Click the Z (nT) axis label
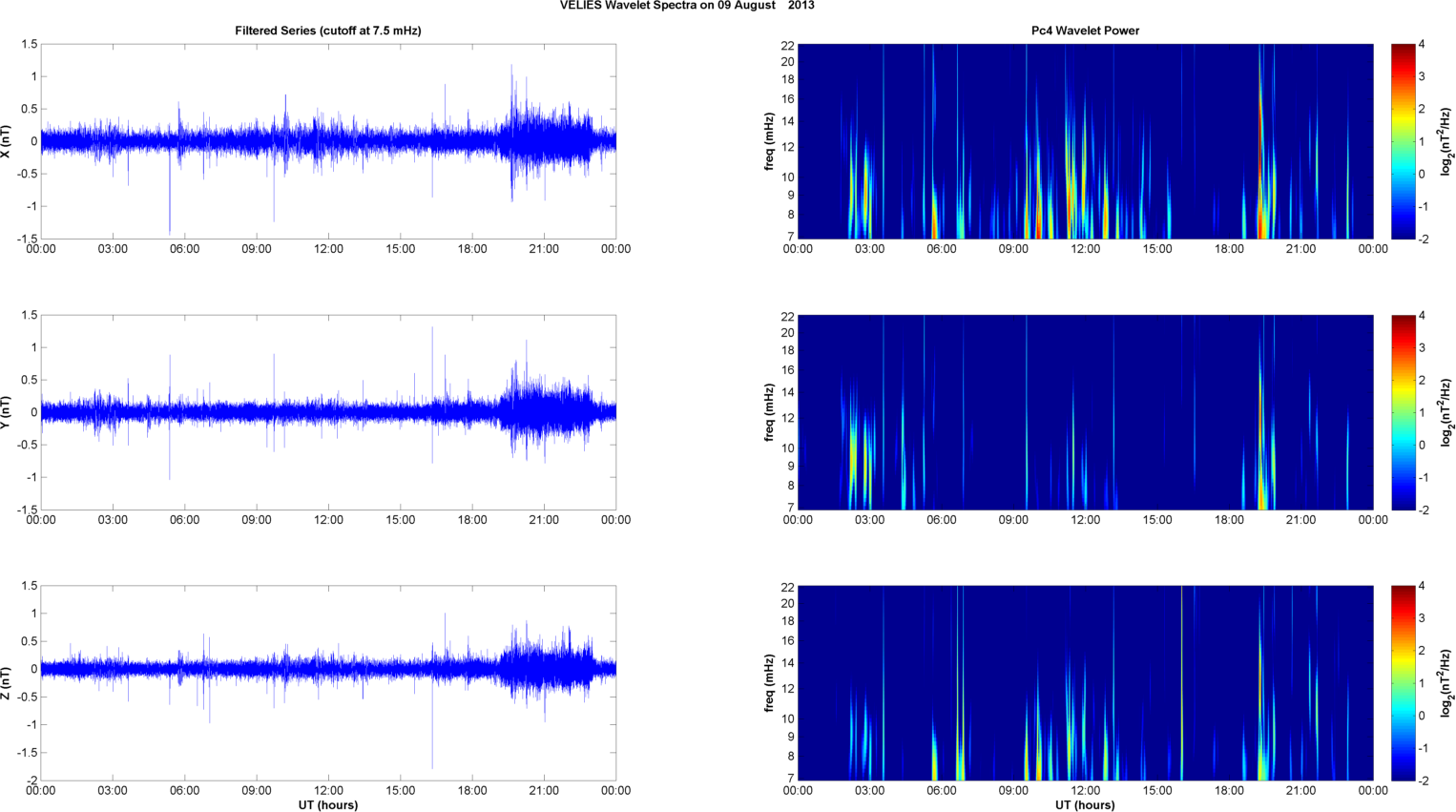The image size is (1456, 812). click(7, 683)
